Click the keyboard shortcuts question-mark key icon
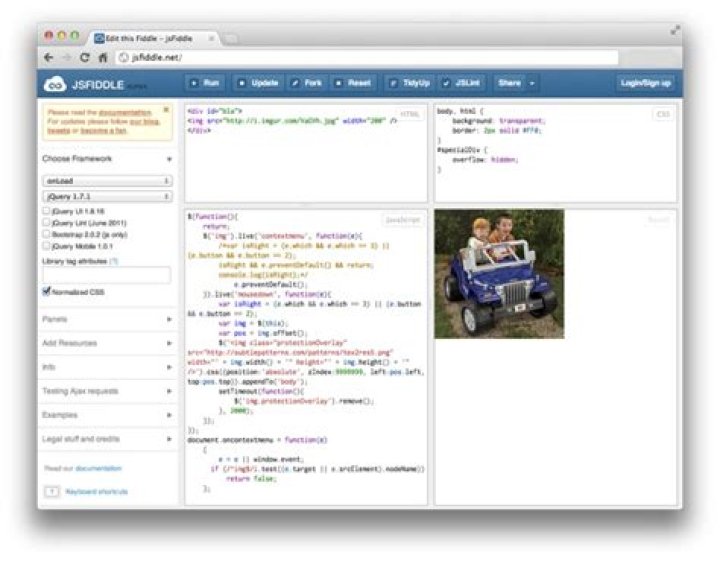Viewport: 720px width, 561px height. [x=52, y=492]
